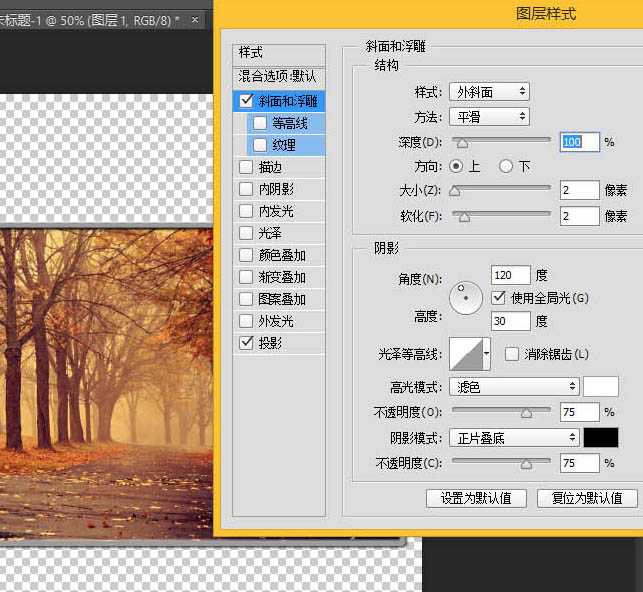The width and height of the screenshot is (643, 592).
Task: Enable the 内阴影 checkbox
Action: [x=246, y=189]
